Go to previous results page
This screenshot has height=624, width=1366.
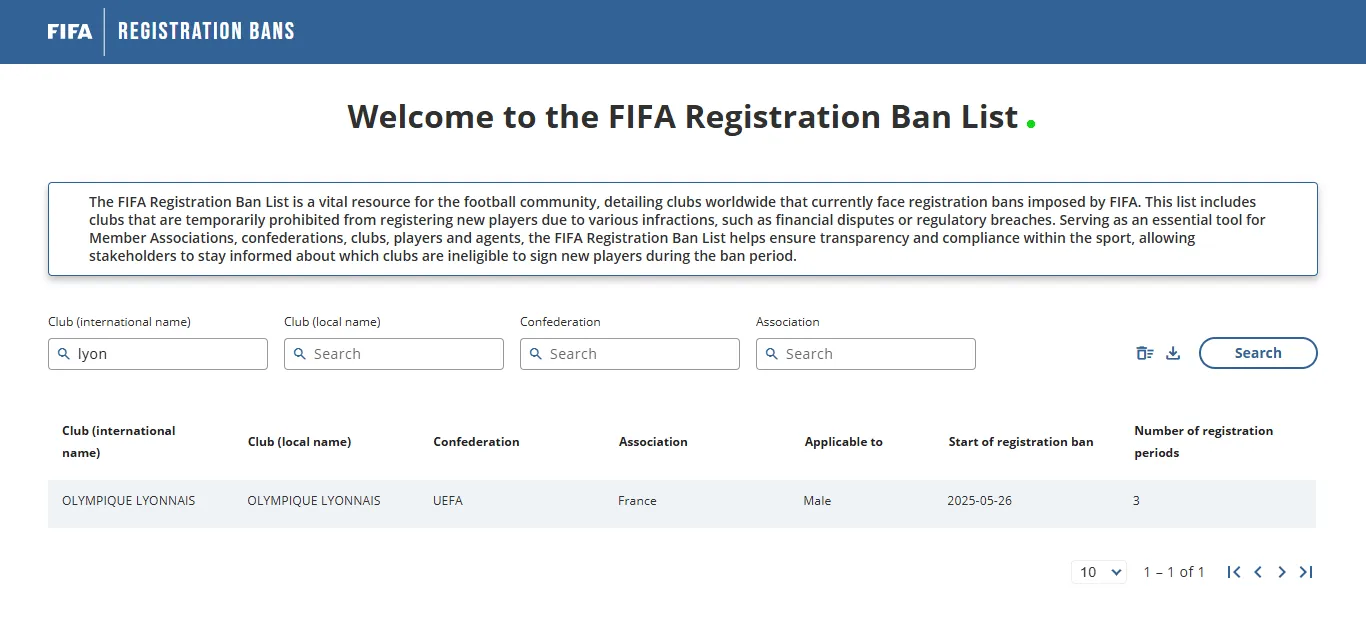(1258, 572)
